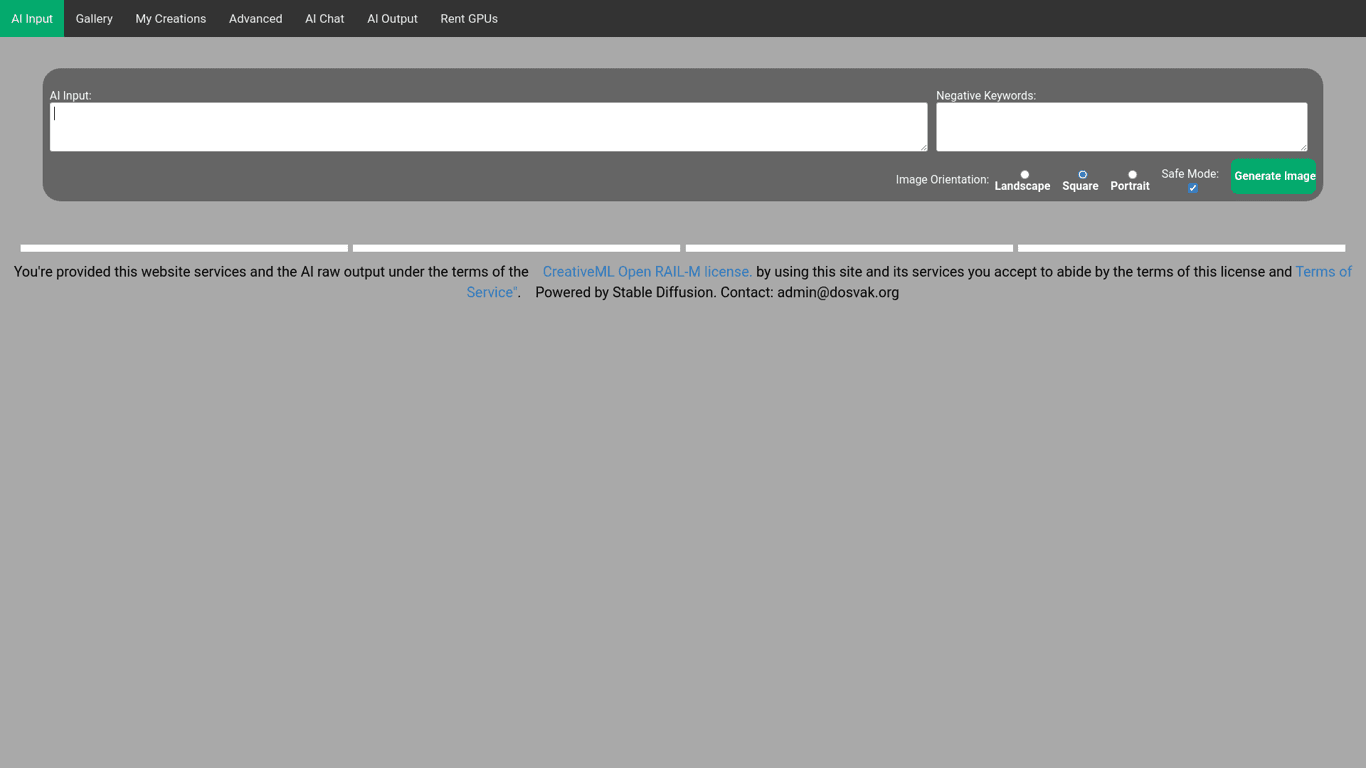Image resolution: width=1366 pixels, height=768 pixels.
Task: Open the AI Chat tab
Action: [x=324, y=18]
